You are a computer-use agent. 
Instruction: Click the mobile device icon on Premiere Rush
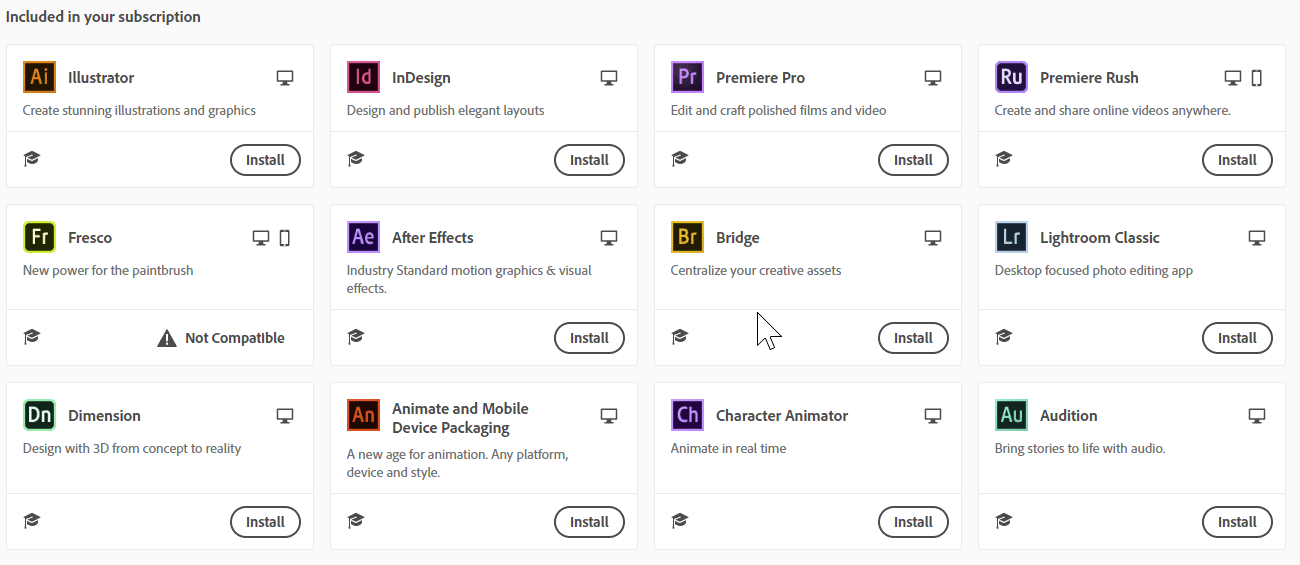pos(1257,78)
